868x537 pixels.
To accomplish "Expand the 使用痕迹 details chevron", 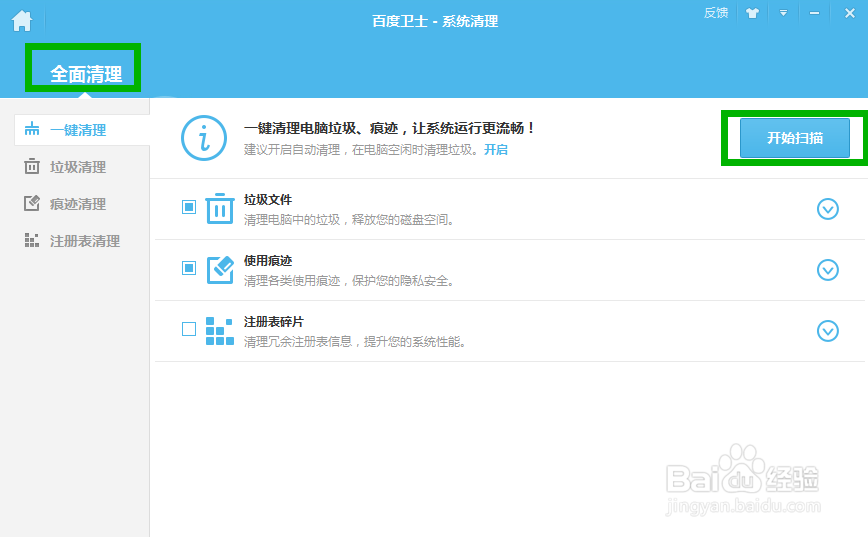I will pos(828,270).
